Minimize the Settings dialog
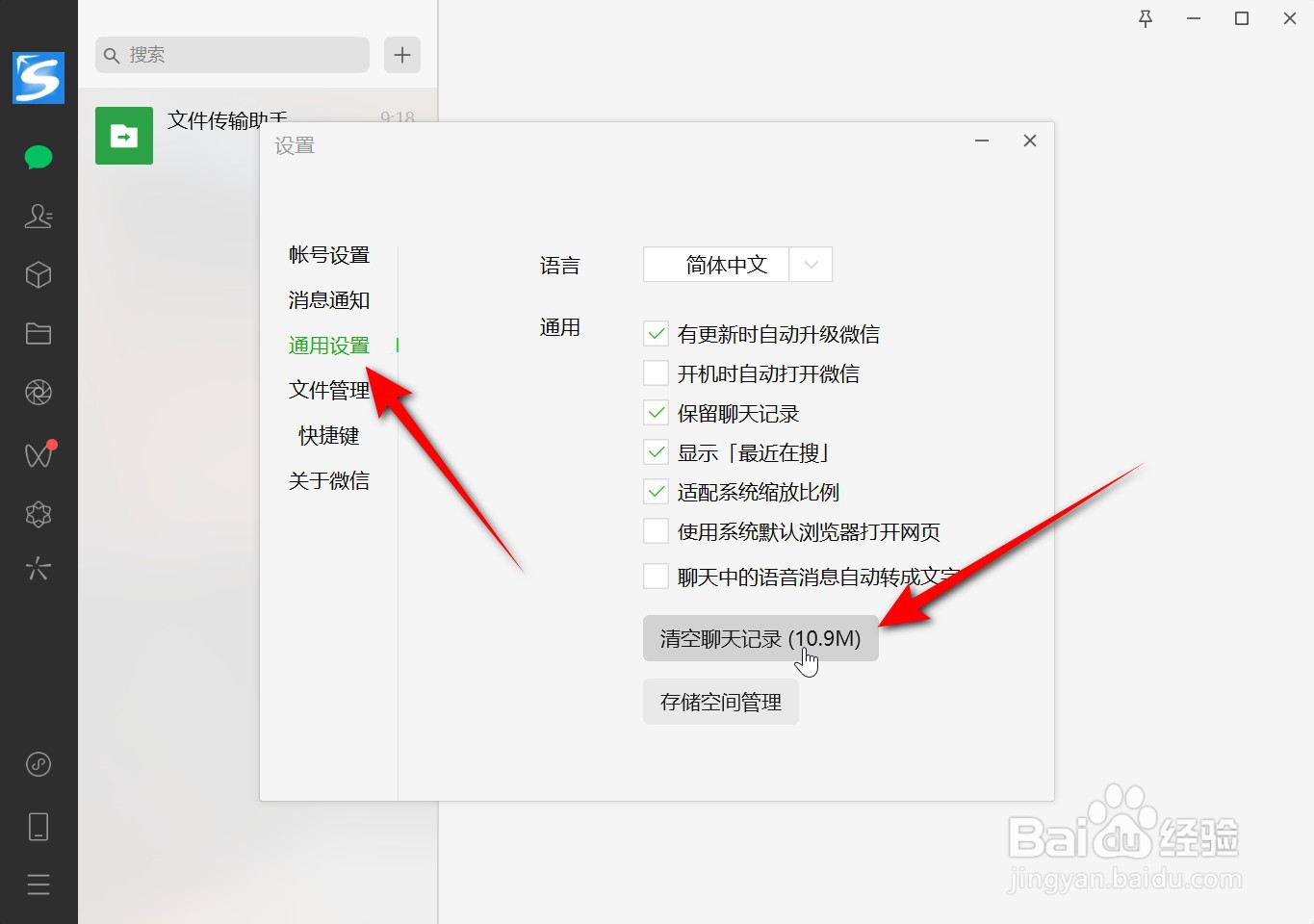The image size is (1314, 924). (x=982, y=141)
